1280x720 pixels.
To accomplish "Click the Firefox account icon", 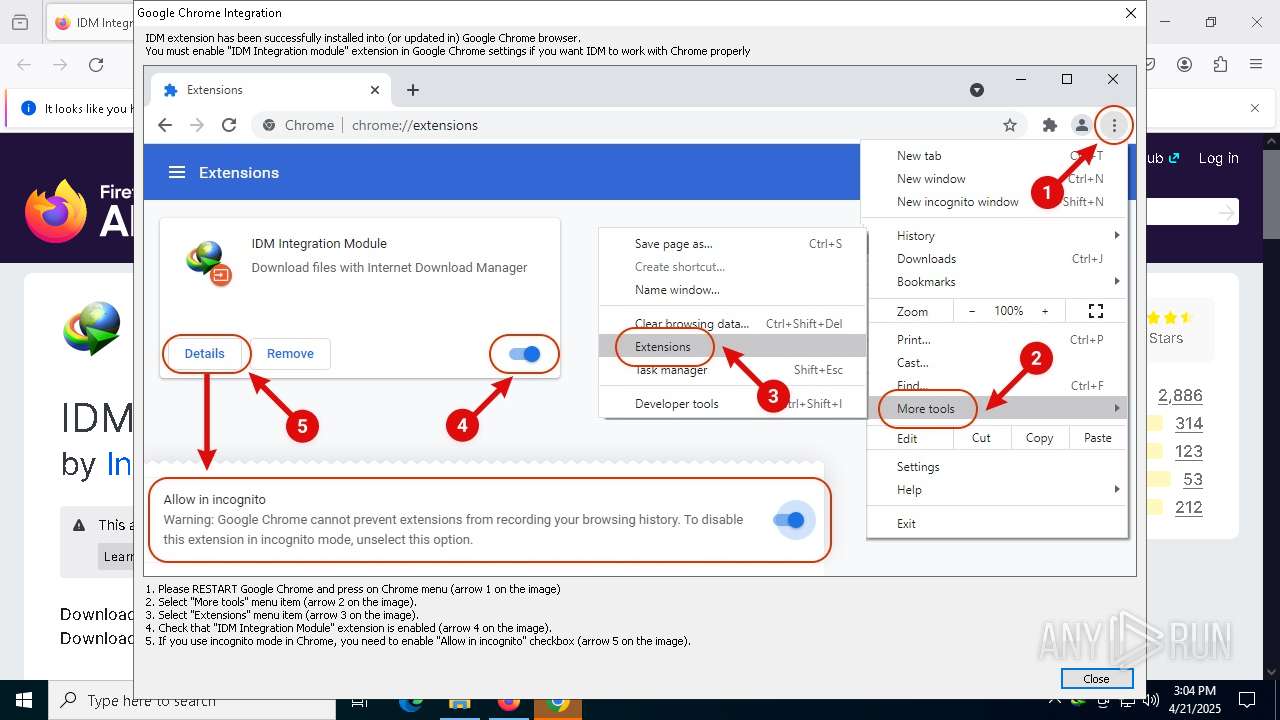I will [x=1184, y=65].
